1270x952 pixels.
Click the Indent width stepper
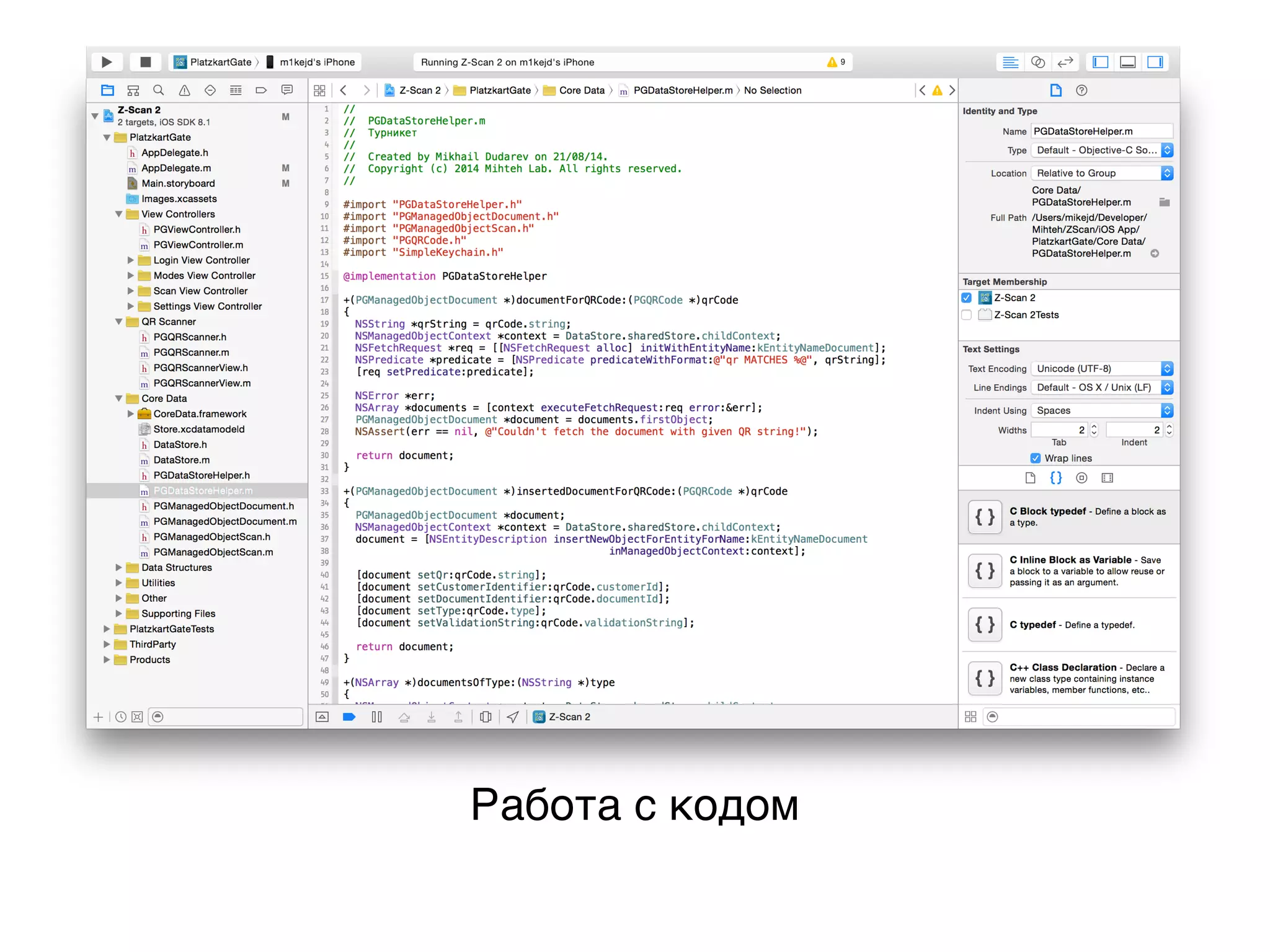[x=1169, y=430]
